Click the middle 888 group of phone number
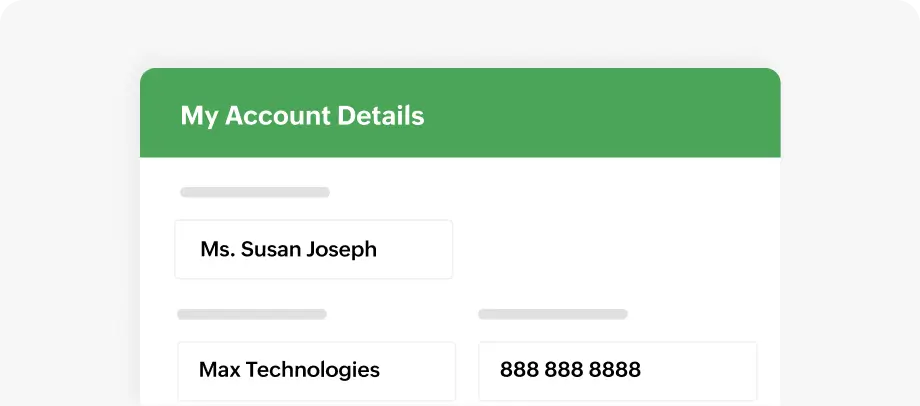This screenshot has height=406, width=920. [x=564, y=370]
